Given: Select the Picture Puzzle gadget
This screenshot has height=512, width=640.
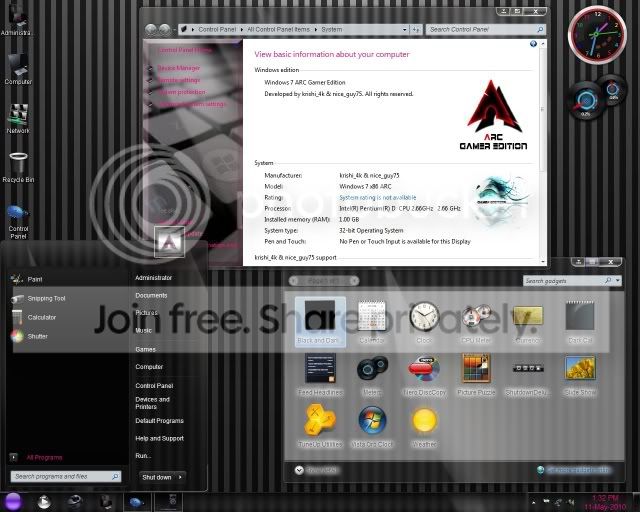Looking at the screenshot, I should click(x=476, y=374).
